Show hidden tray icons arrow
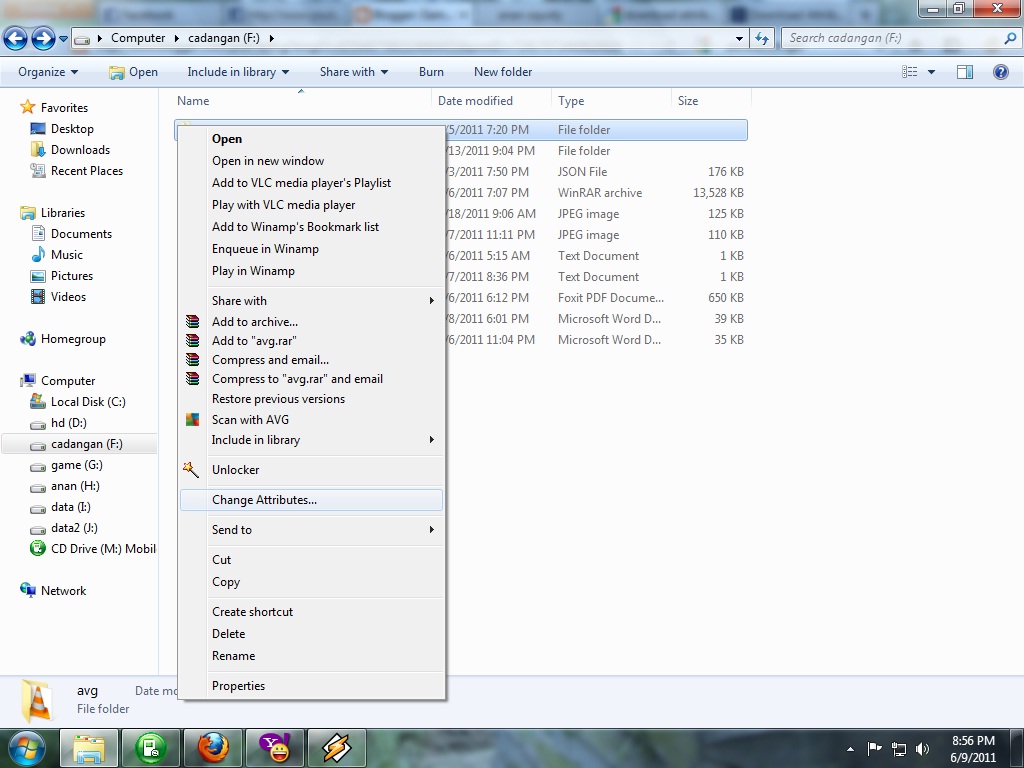Viewport: 1024px width, 768px height. point(850,749)
